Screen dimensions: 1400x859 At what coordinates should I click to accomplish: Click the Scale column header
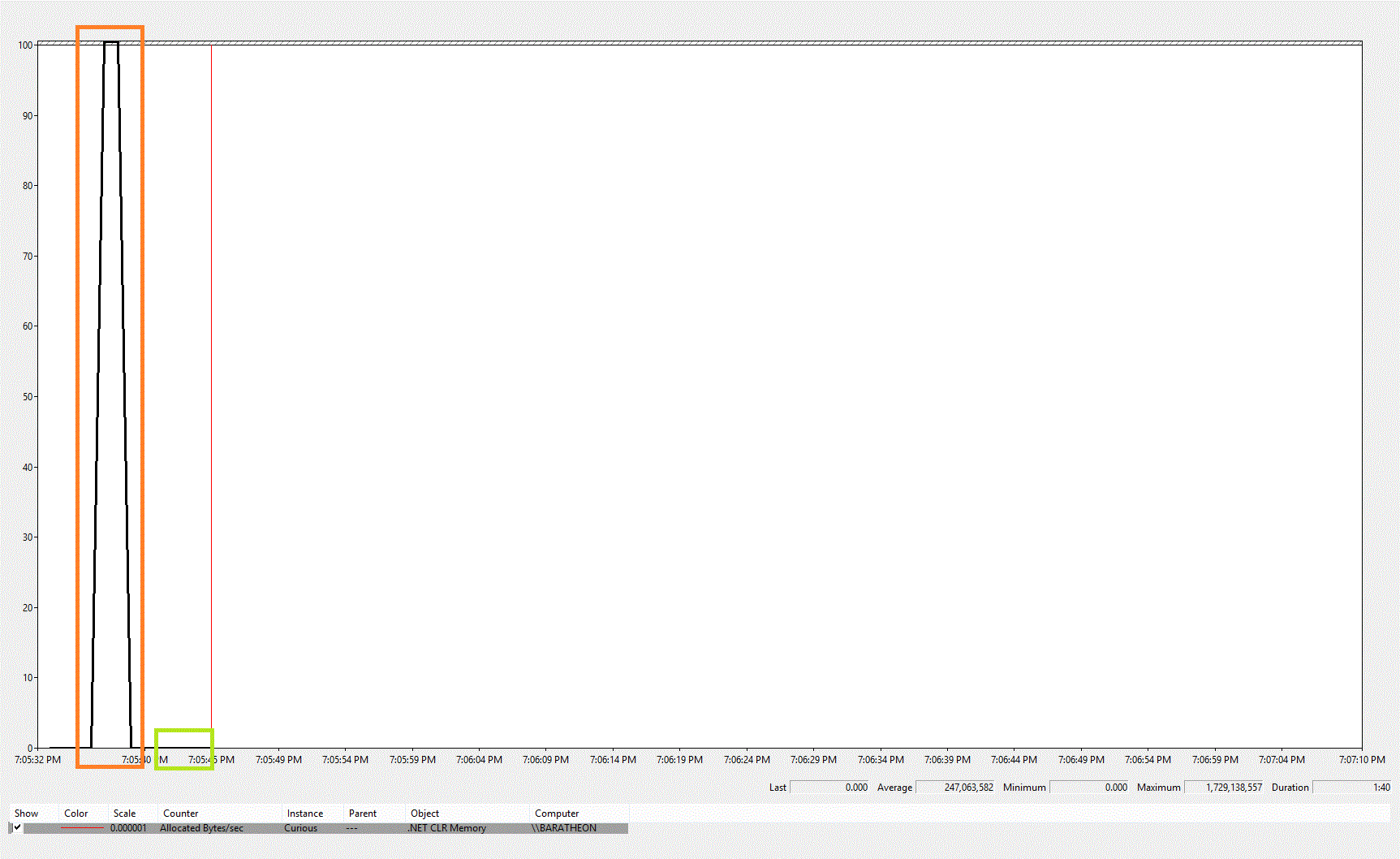tap(124, 813)
